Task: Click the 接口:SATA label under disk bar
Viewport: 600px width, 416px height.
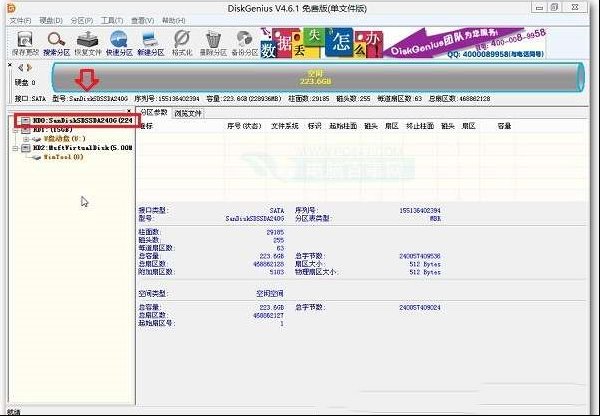Action: (30, 99)
